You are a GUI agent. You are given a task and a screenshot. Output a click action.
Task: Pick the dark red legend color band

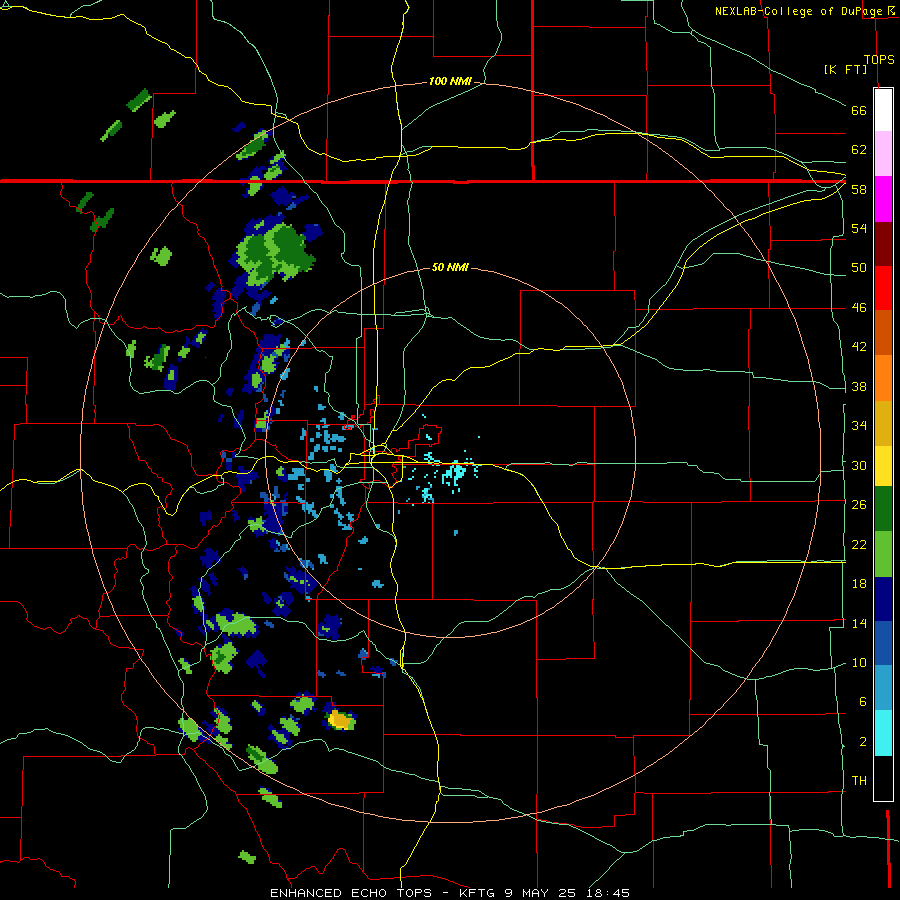883,243
